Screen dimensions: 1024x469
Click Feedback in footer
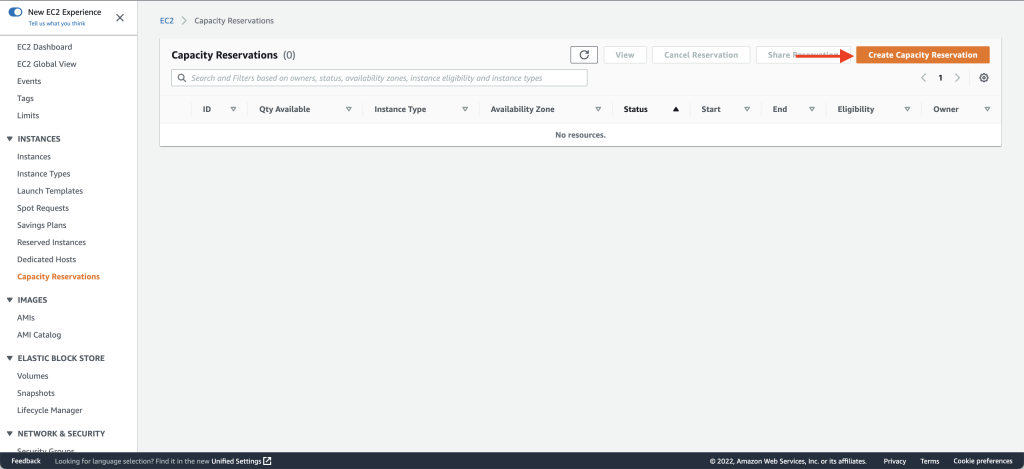(x=25, y=461)
